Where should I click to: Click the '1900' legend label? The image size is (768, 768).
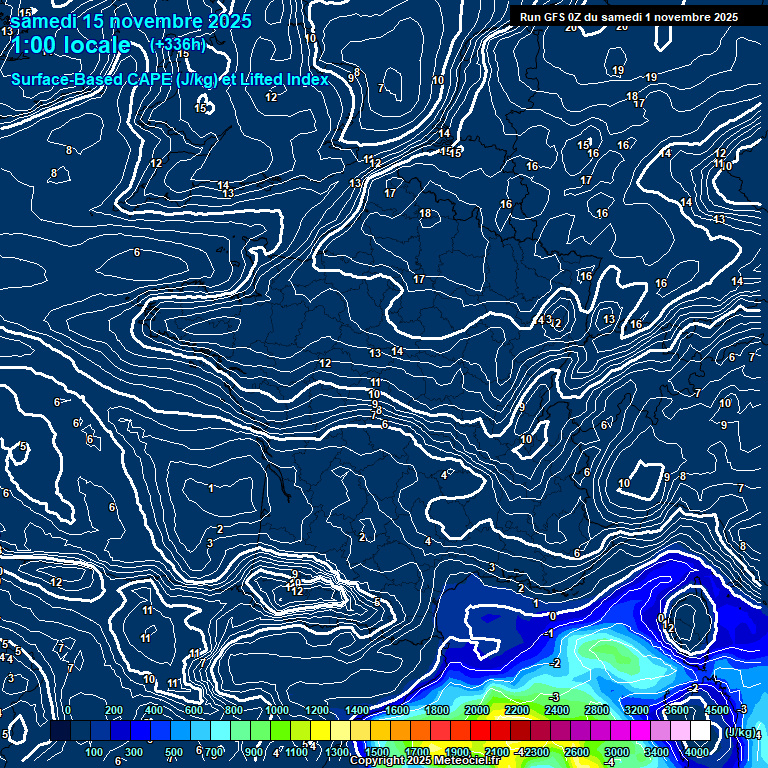coord(457,752)
